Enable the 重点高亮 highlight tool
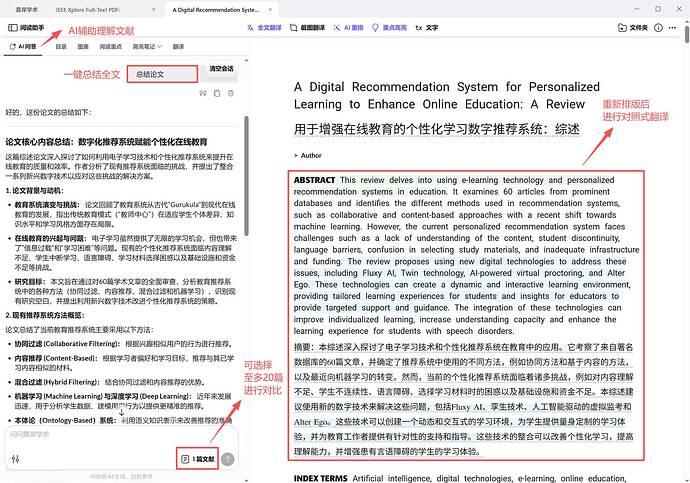Screen dimensions: 690x483 click(x=389, y=28)
